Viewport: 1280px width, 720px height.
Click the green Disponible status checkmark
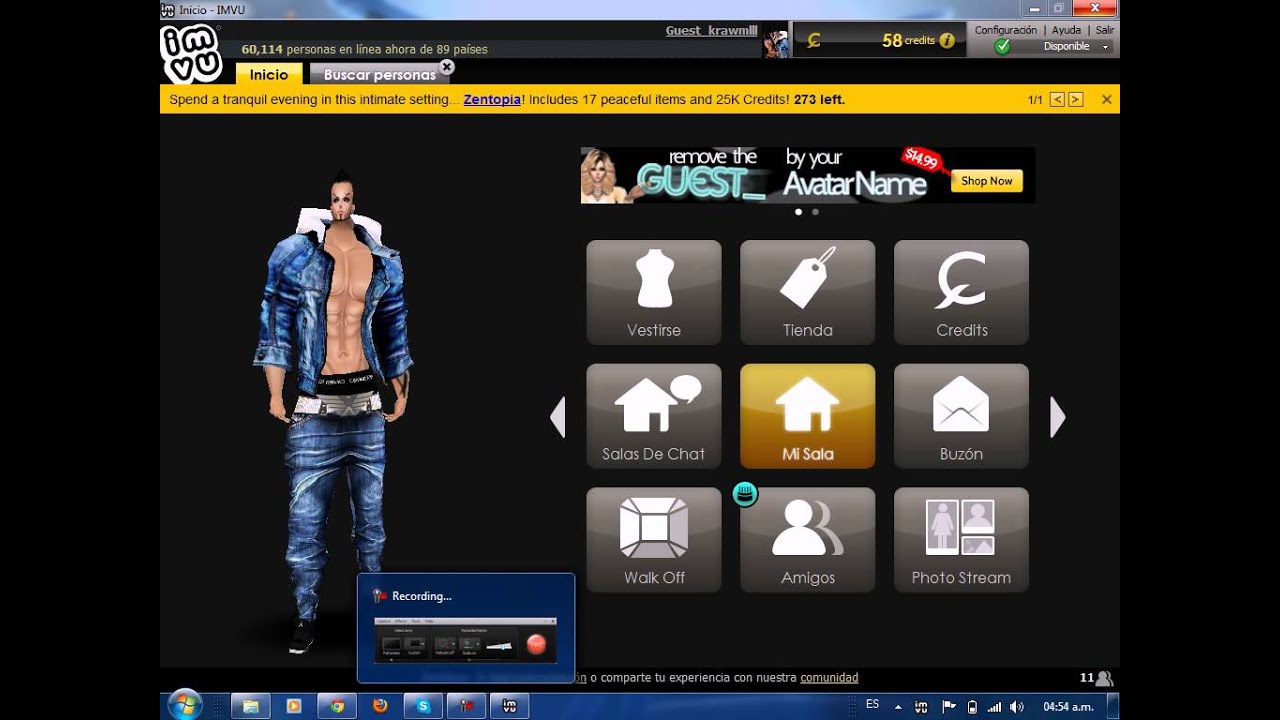[x=1002, y=46]
